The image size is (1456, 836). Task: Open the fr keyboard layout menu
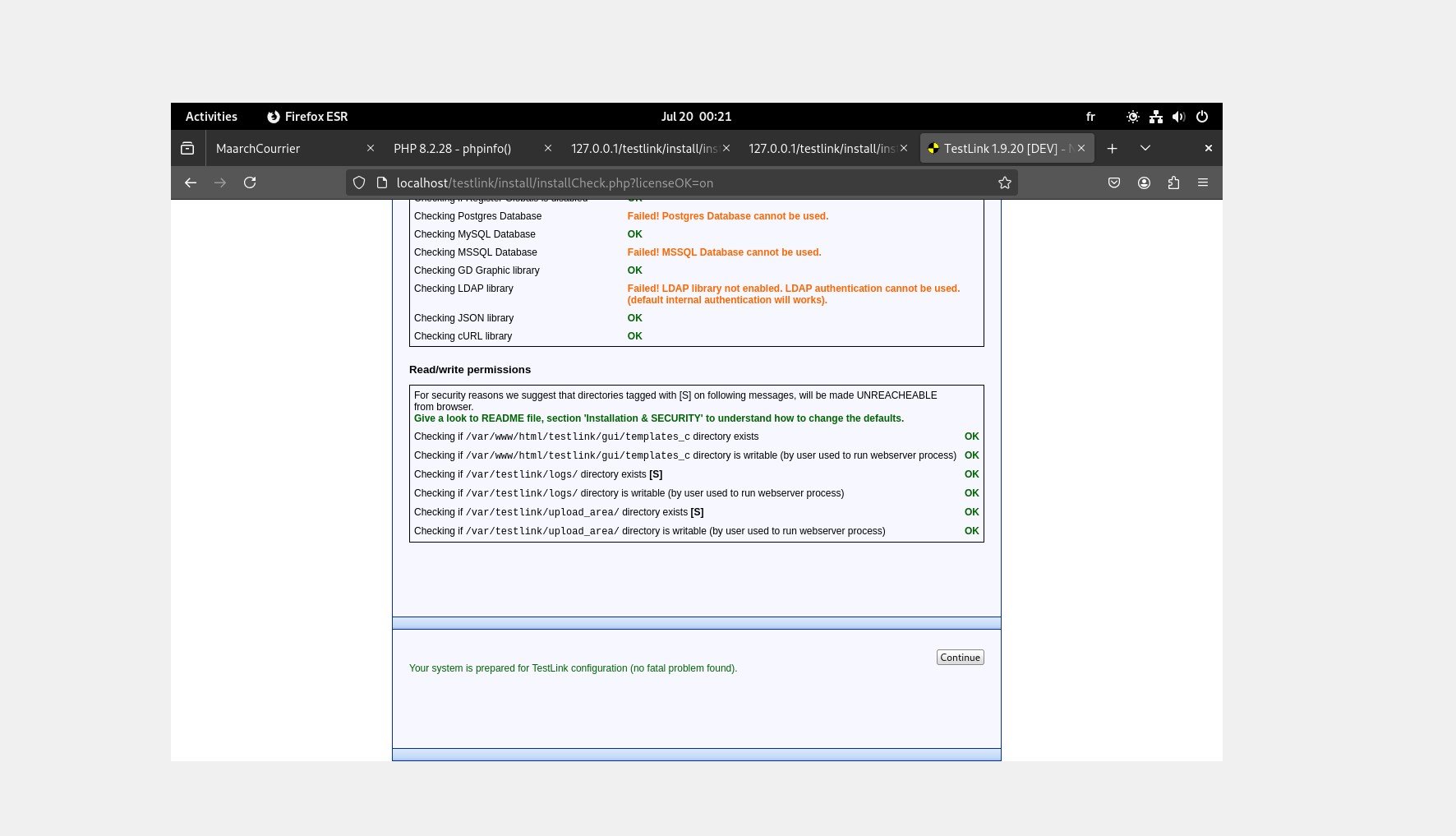(1090, 117)
